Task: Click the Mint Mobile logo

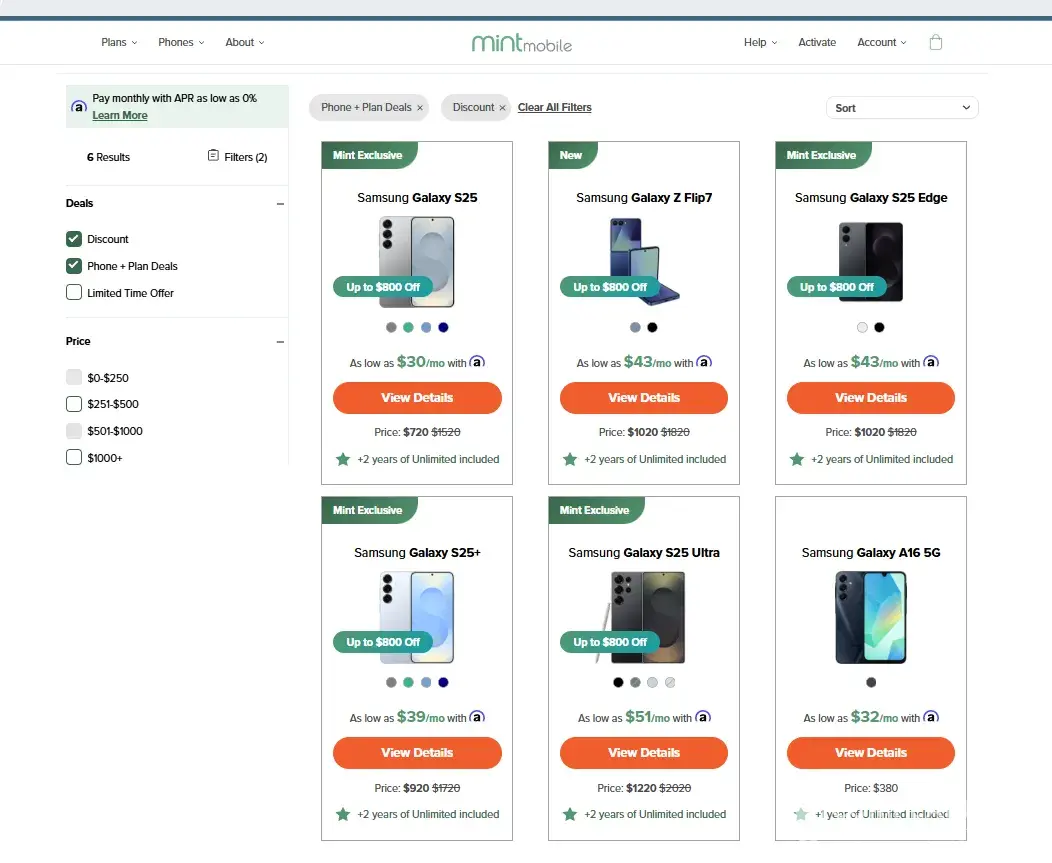Action: click(522, 43)
